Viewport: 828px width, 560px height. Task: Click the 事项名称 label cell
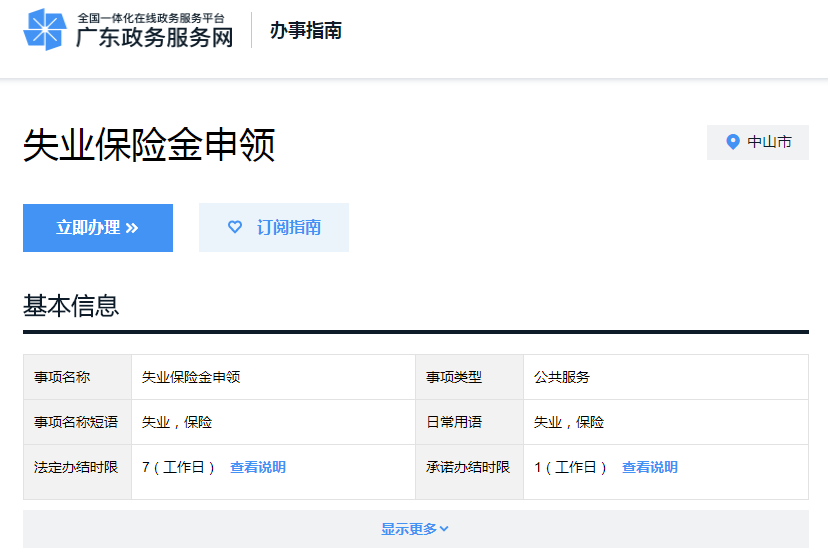78,377
